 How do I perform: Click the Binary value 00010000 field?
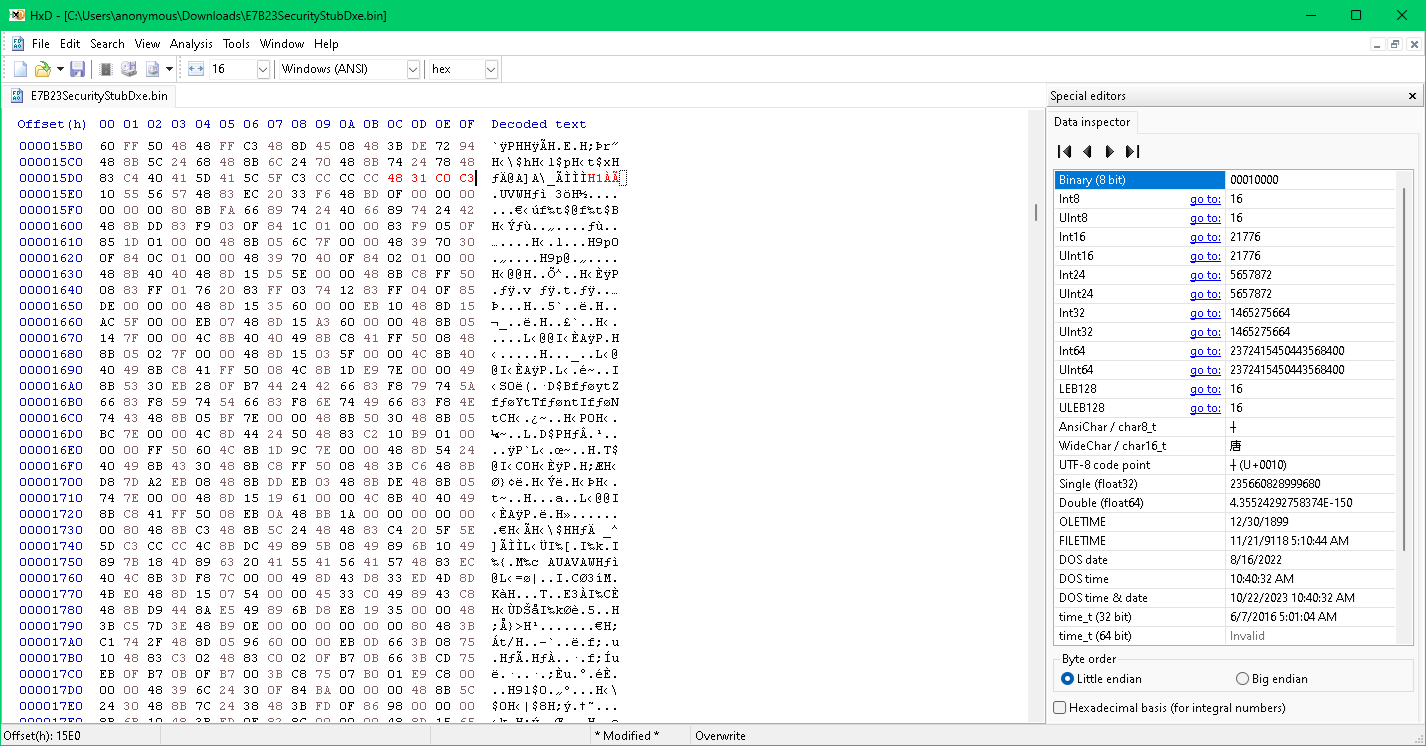tap(1310, 180)
